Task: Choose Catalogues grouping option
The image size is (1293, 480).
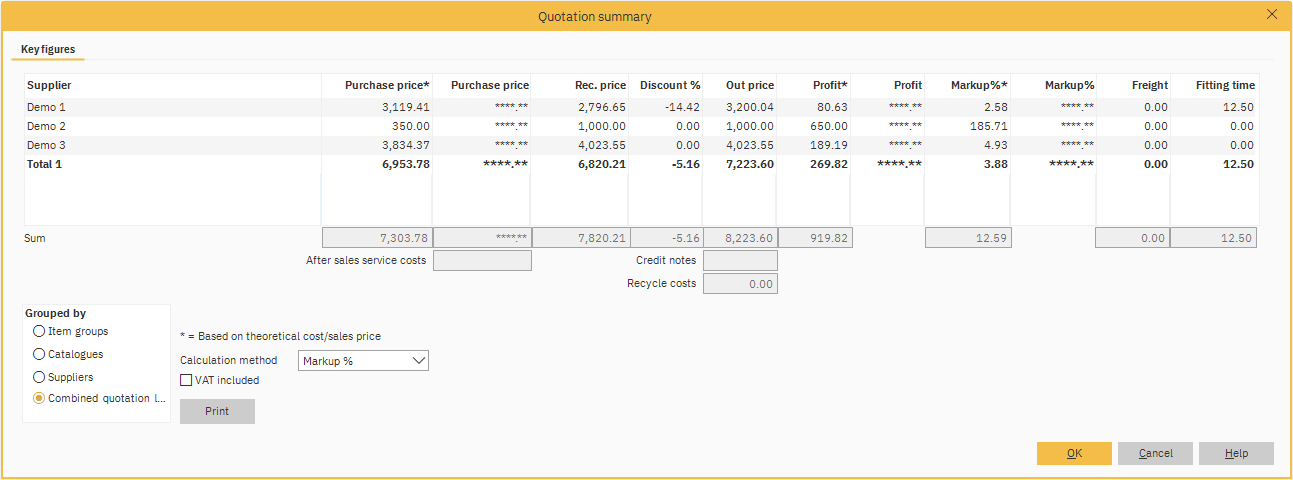Action: tap(39, 354)
